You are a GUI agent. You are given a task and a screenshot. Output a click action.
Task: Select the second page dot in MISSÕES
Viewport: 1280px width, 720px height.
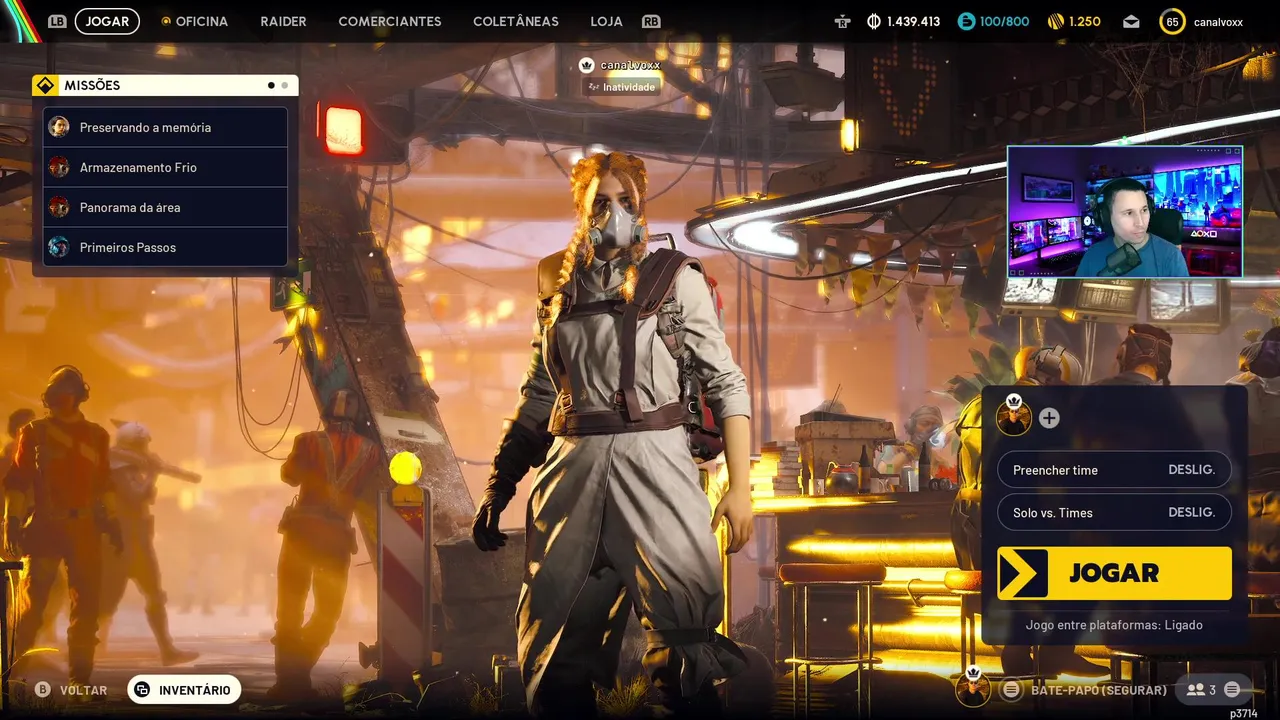pyautogui.click(x=285, y=85)
